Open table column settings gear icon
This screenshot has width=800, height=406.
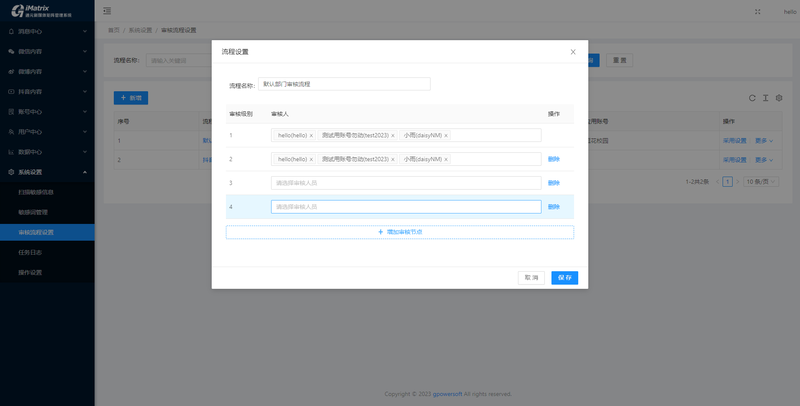click(779, 98)
